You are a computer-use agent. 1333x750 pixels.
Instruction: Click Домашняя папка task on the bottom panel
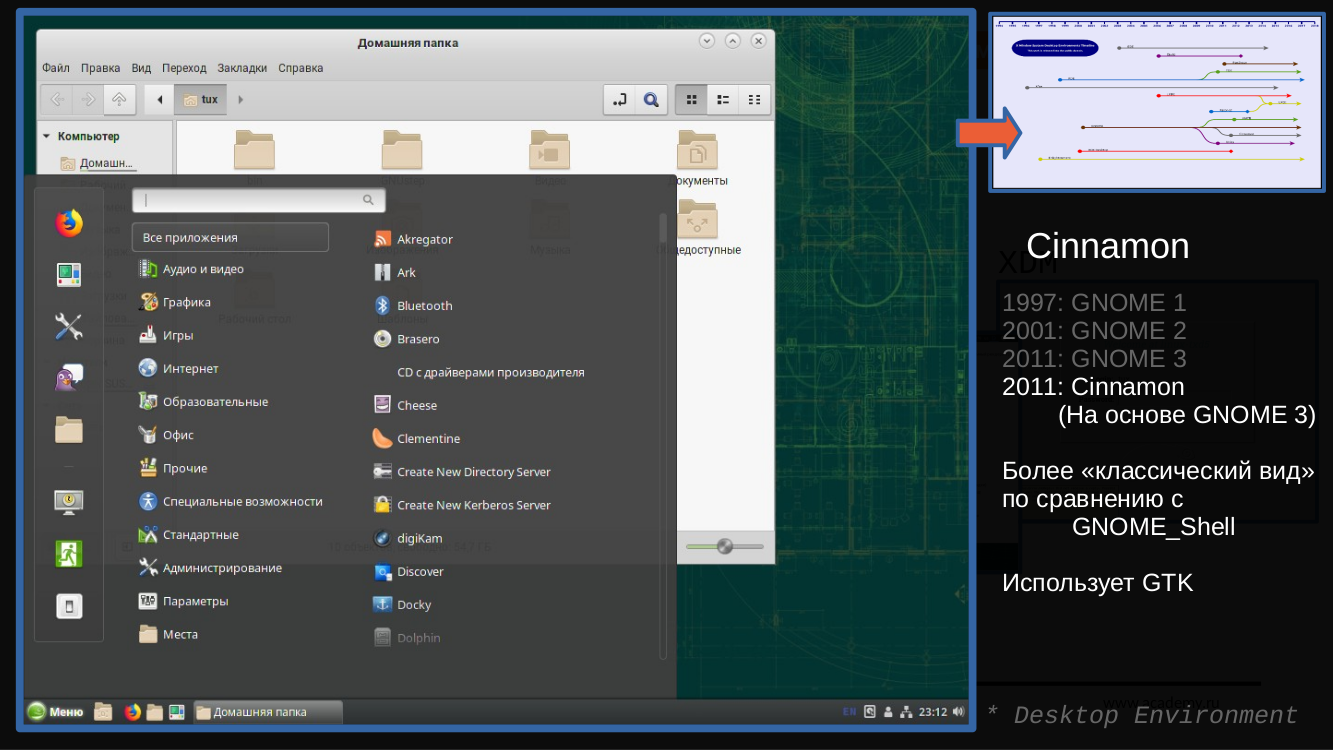pos(268,712)
